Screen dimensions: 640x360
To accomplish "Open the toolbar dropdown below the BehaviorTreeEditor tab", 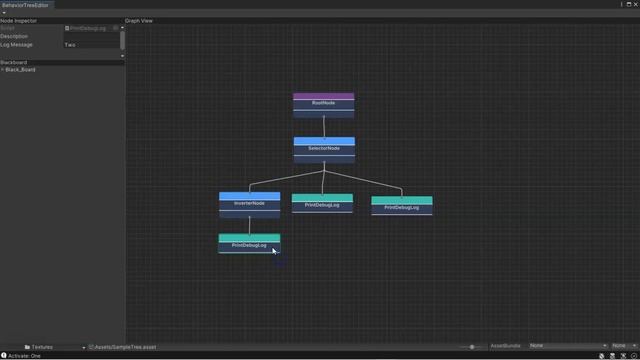I will [x=4, y=13].
